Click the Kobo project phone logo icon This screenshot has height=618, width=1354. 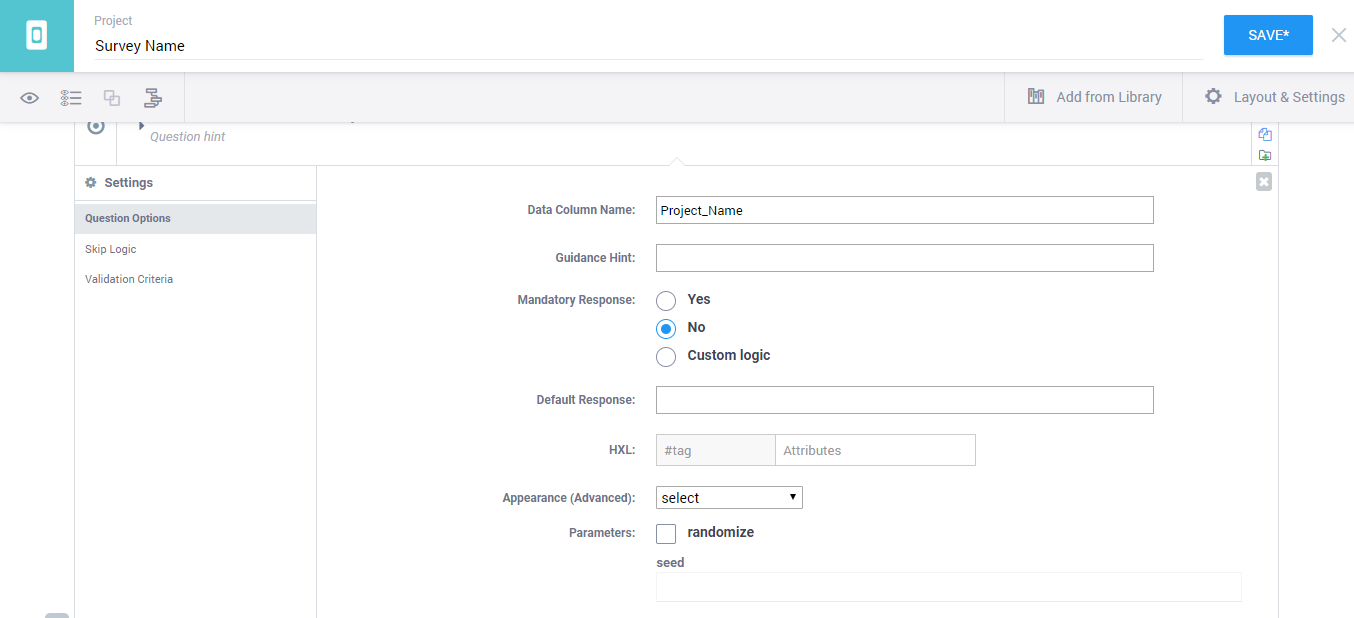pos(37,36)
